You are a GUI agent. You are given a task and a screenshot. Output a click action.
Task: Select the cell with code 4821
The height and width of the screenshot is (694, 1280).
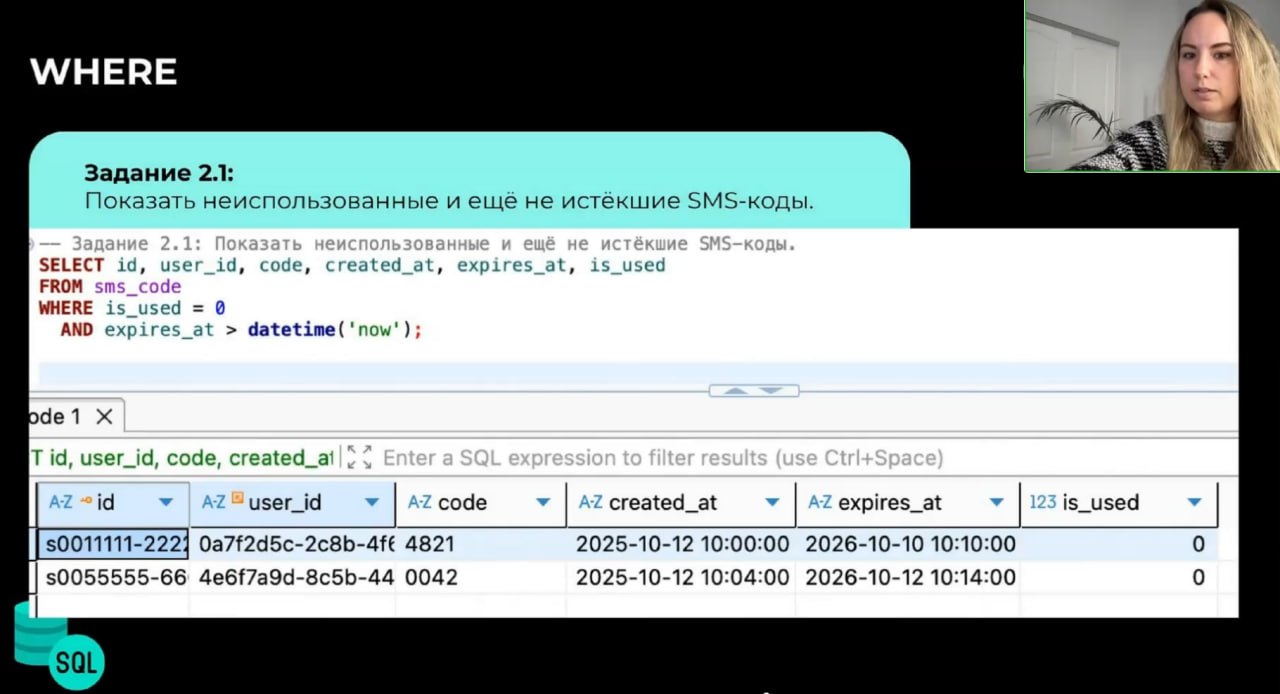pos(480,544)
